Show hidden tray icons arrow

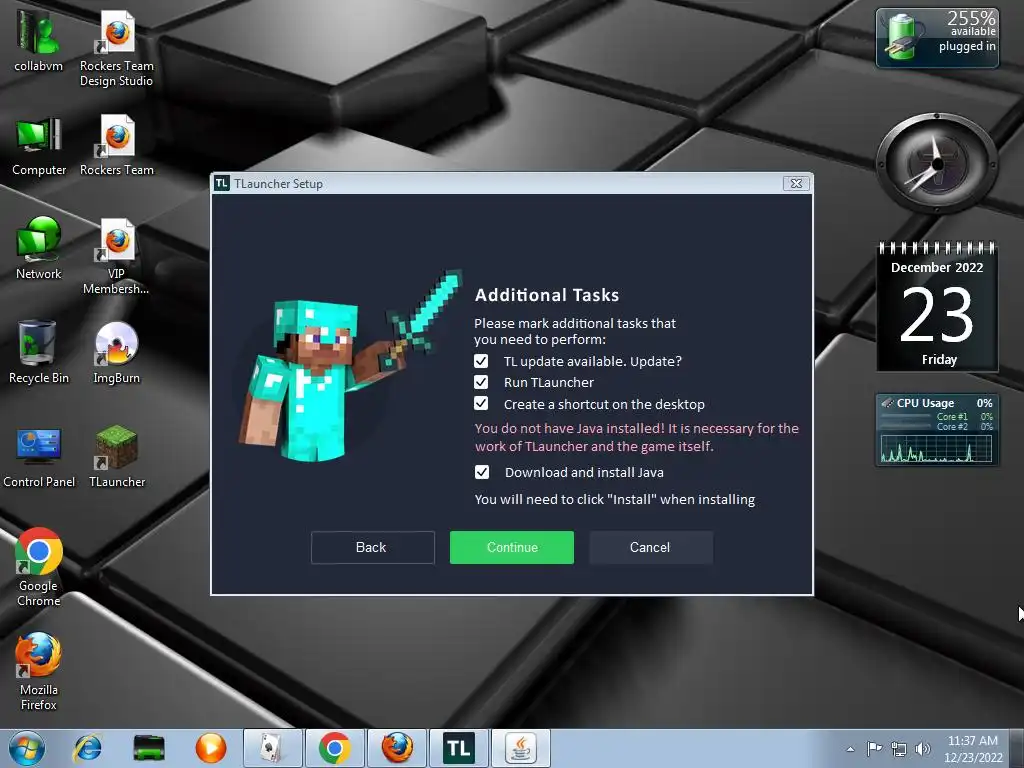point(850,749)
